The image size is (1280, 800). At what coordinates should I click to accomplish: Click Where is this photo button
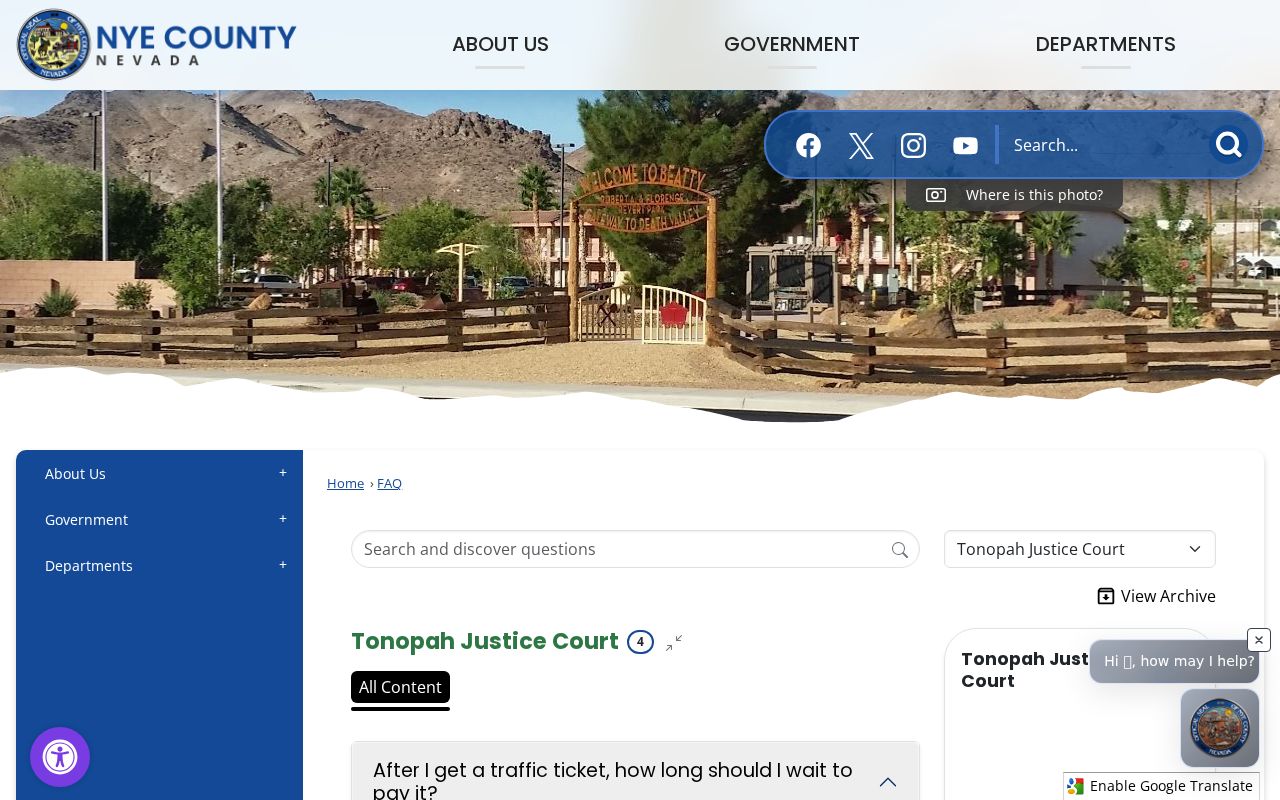(1014, 195)
